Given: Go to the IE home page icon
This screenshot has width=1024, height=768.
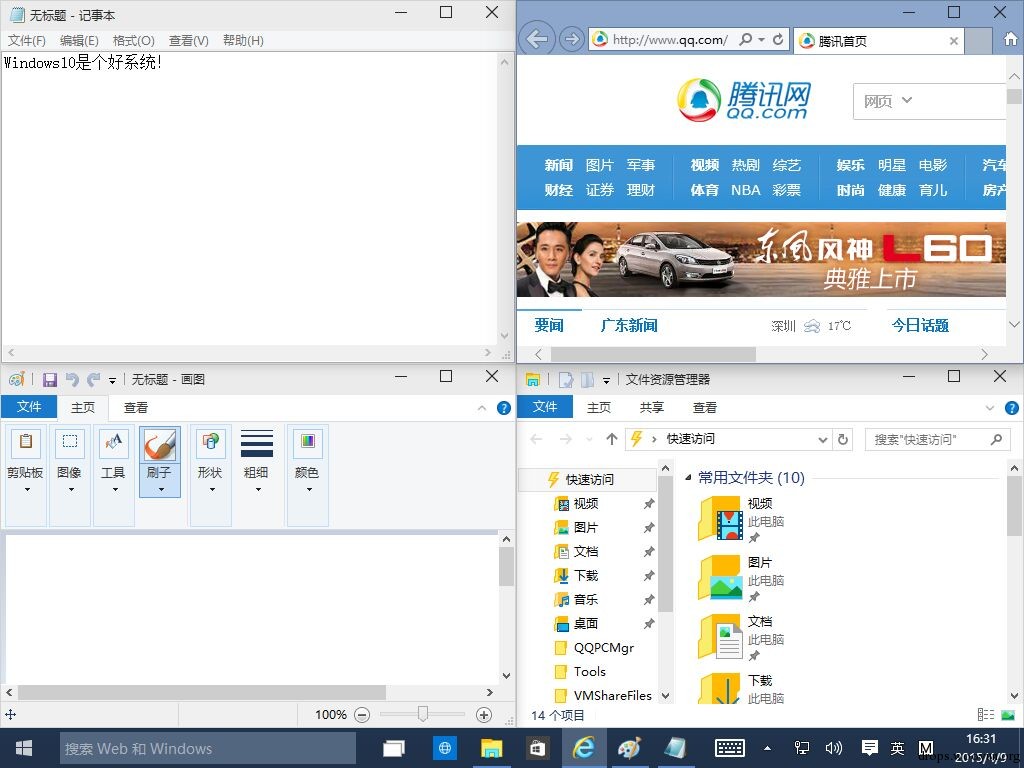Looking at the screenshot, I should (x=1010, y=40).
